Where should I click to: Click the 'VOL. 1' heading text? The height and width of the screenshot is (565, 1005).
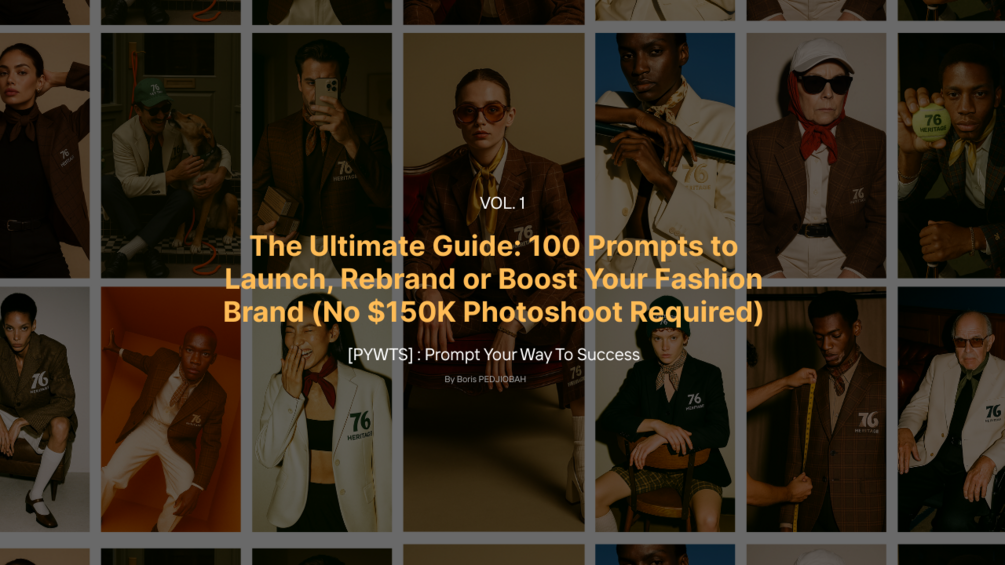tap(502, 203)
